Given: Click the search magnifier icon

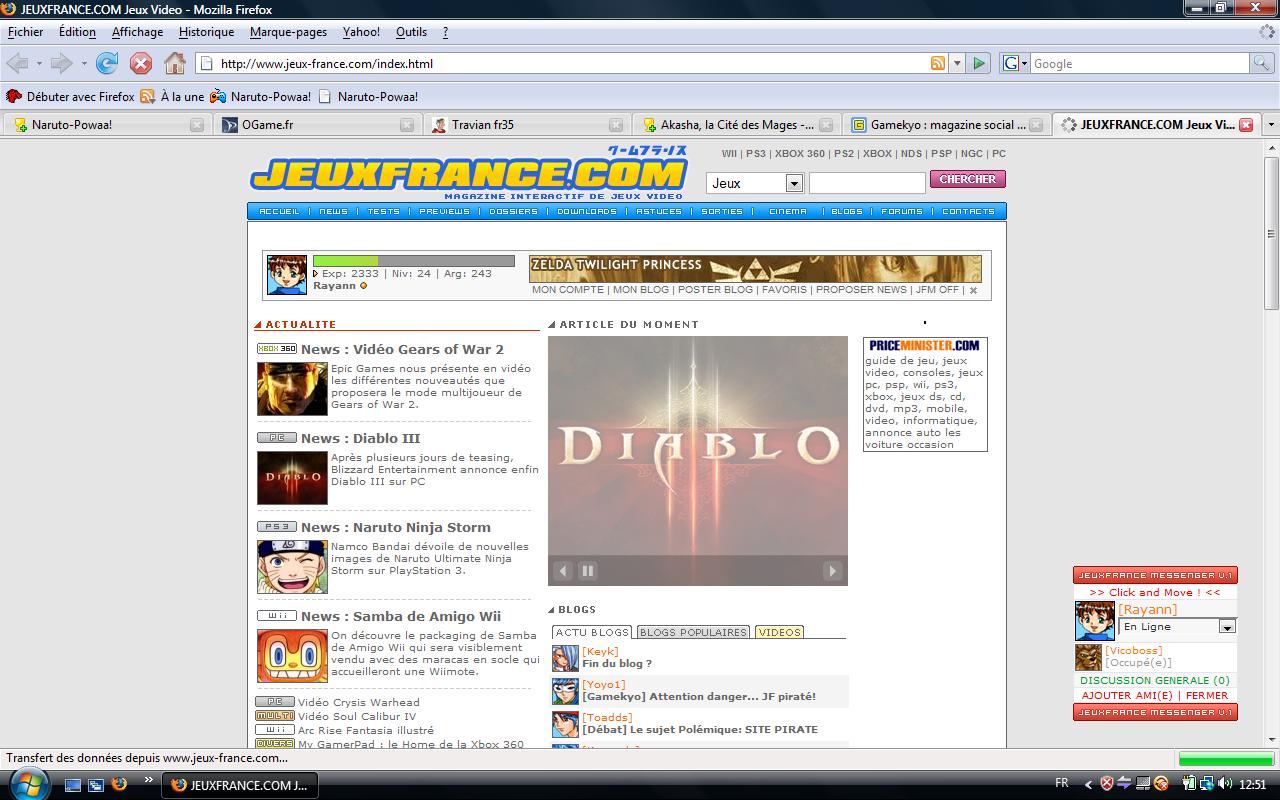Looking at the screenshot, I should (x=1262, y=63).
